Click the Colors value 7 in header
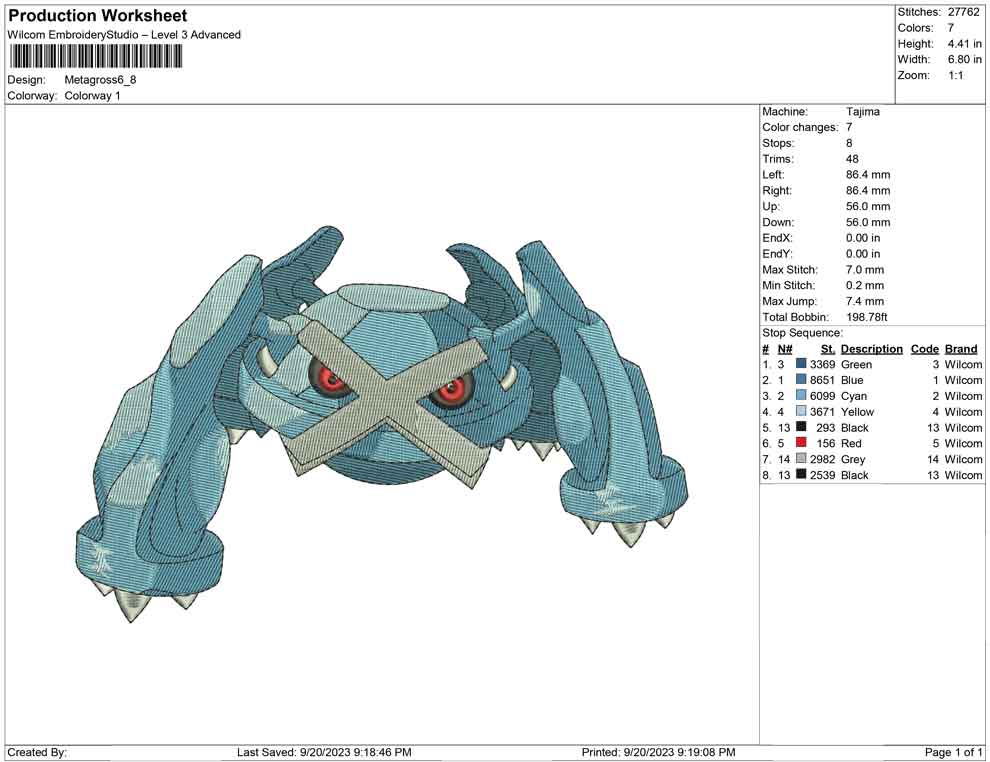The height and width of the screenshot is (762, 990). tap(950, 28)
